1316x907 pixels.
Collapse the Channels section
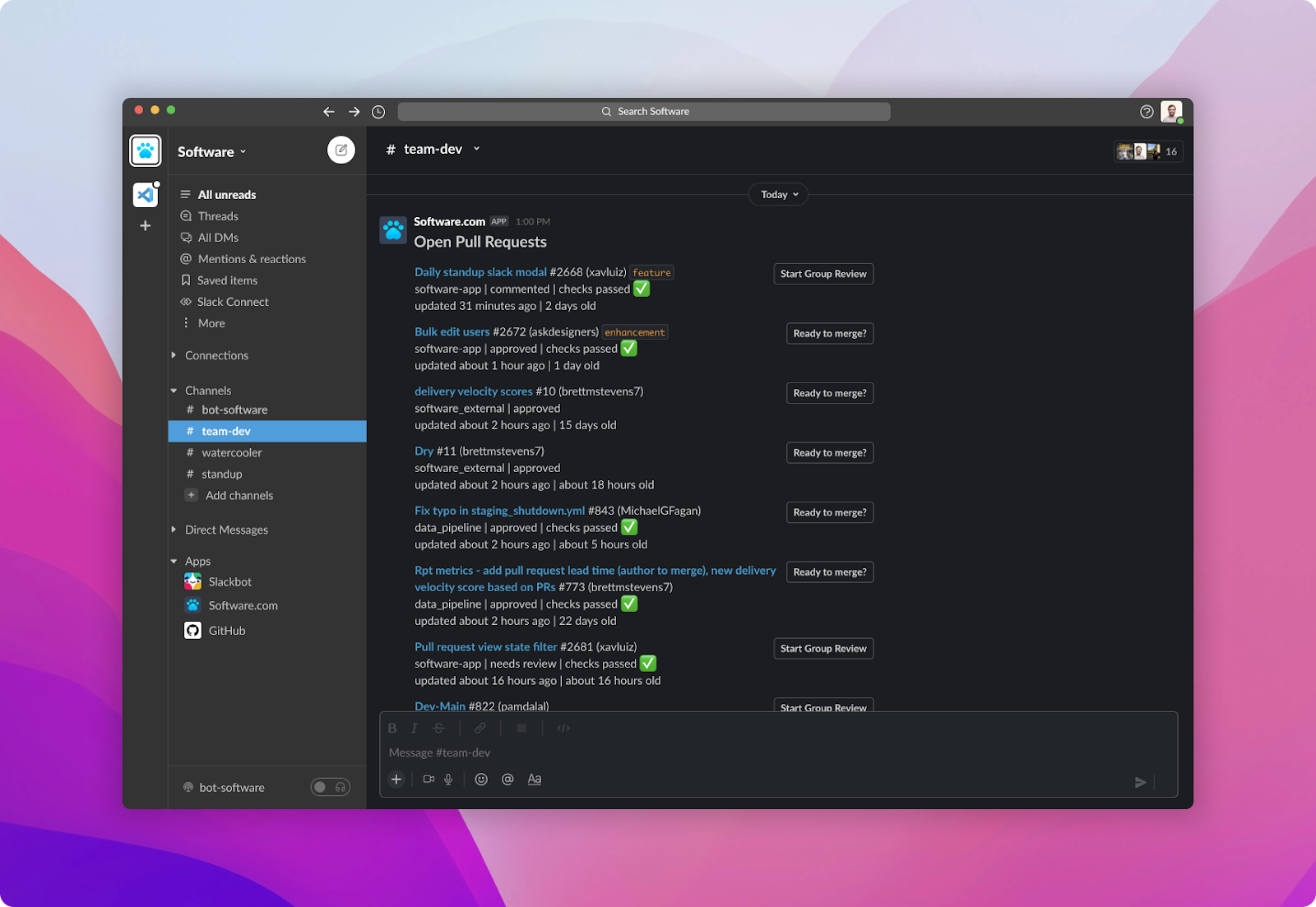(174, 391)
